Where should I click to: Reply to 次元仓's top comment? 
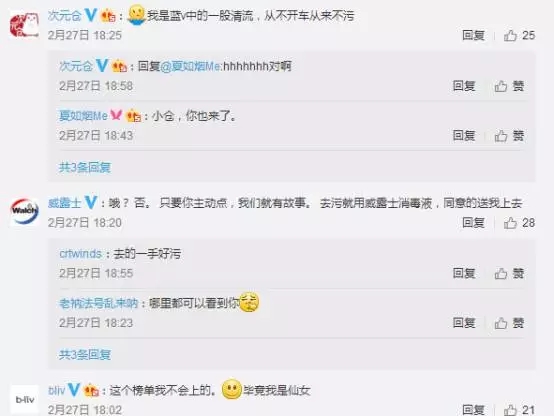click(x=473, y=35)
